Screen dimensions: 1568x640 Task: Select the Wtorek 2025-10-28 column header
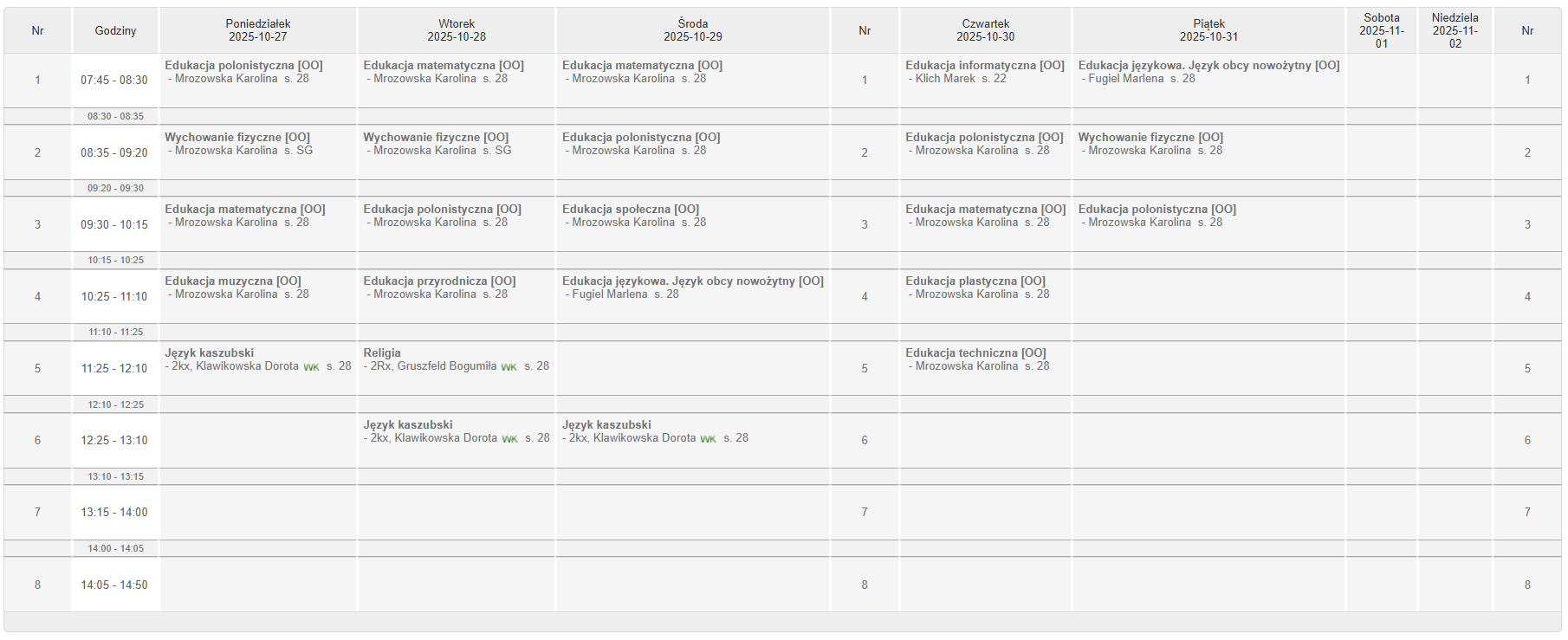457,30
